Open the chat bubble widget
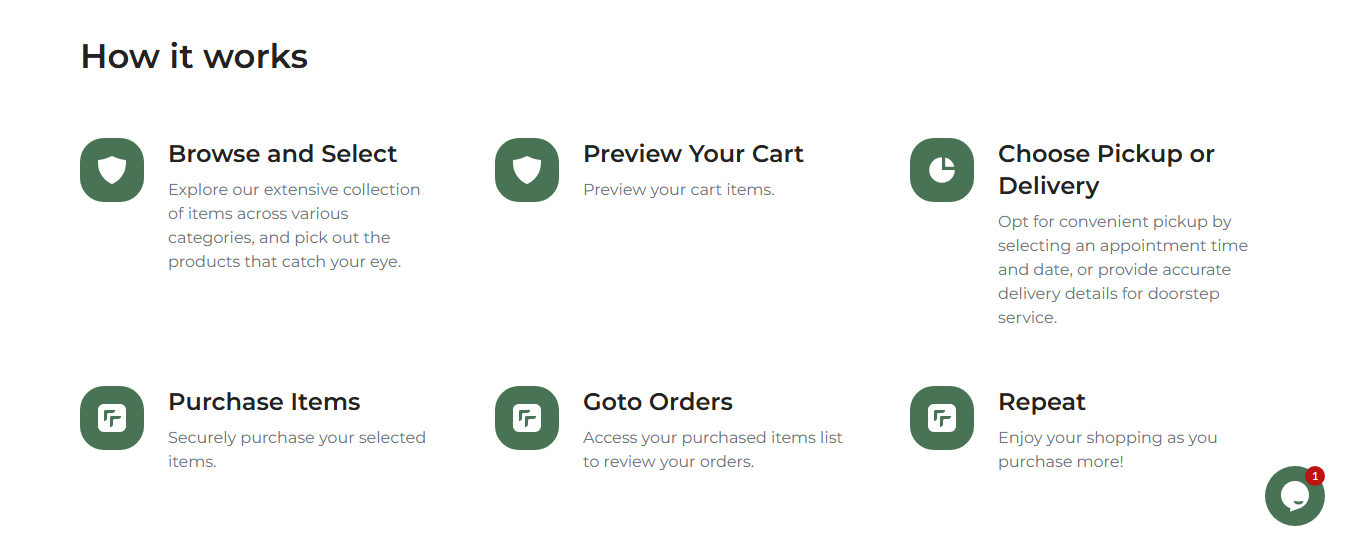Image resolution: width=1347 pixels, height=546 pixels. (x=1294, y=496)
